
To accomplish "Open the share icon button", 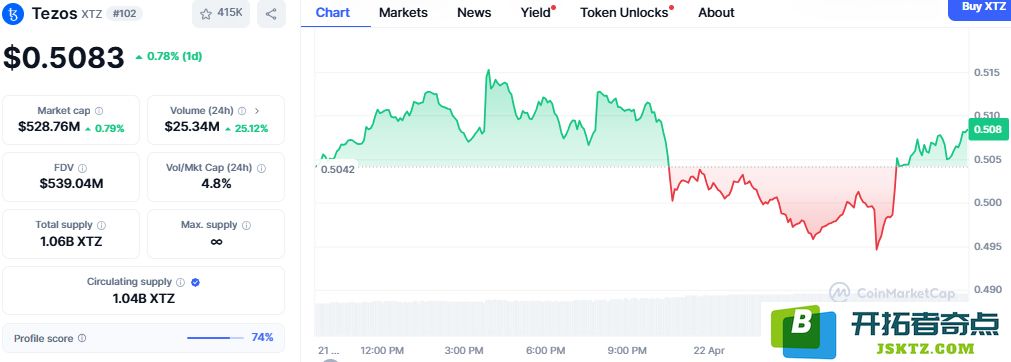I will pos(271,14).
